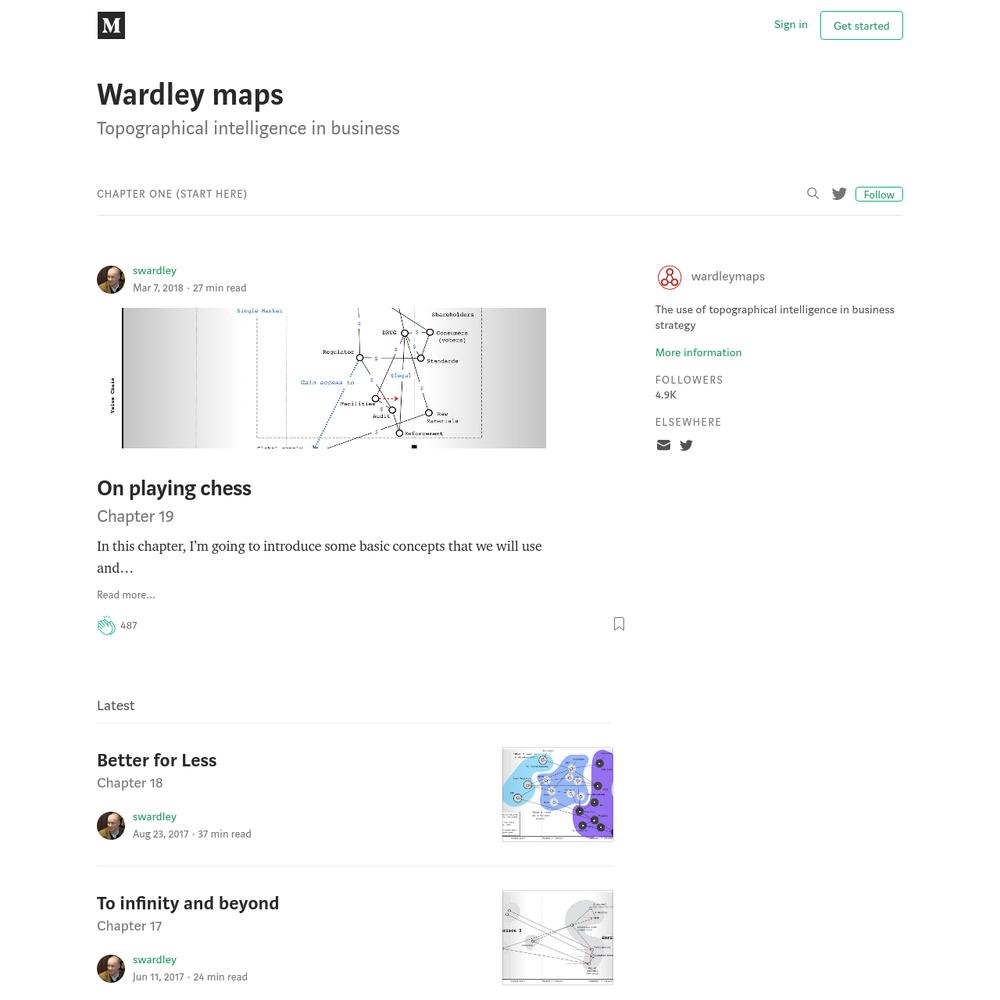Screen dimensions: 1000x1000
Task: Open swardley author link on featured article
Action: [x=154, y=270]
